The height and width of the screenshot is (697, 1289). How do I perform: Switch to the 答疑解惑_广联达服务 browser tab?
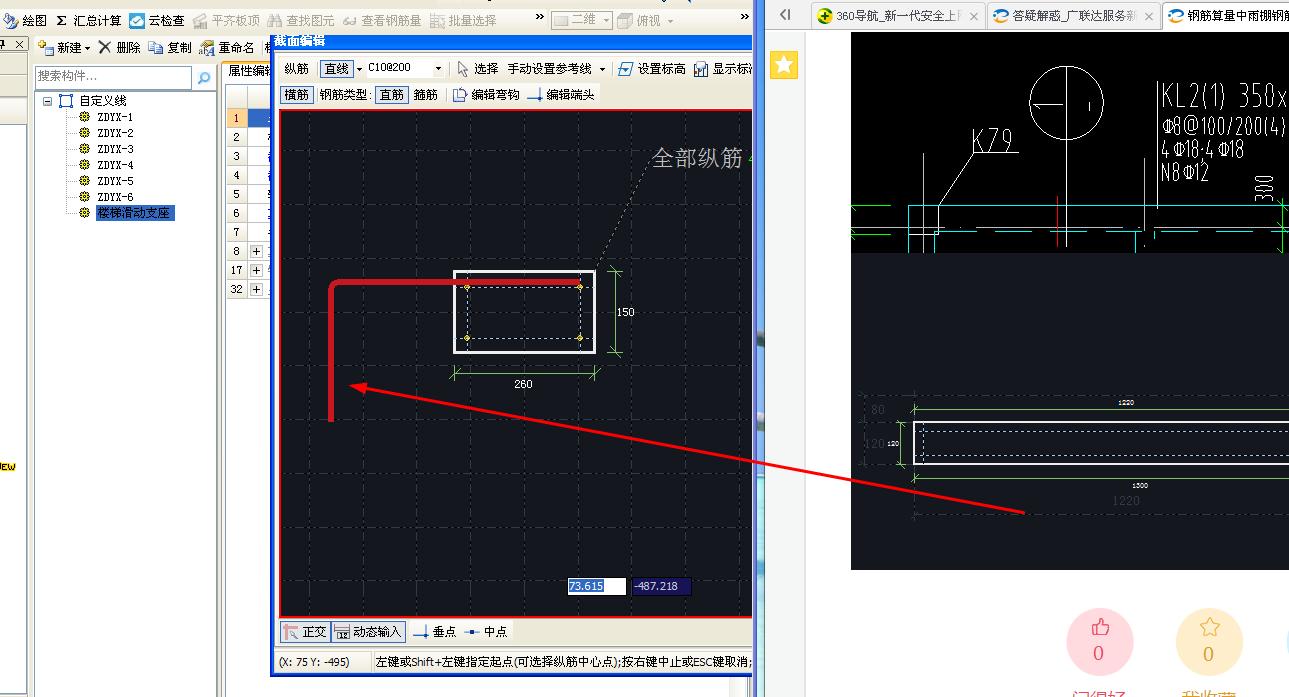point(1073,16)
